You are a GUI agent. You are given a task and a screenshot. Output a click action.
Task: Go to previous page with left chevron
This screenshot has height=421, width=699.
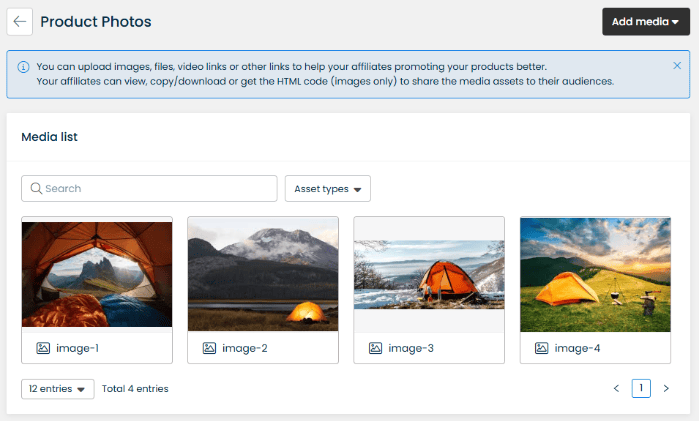coord(616,388)
